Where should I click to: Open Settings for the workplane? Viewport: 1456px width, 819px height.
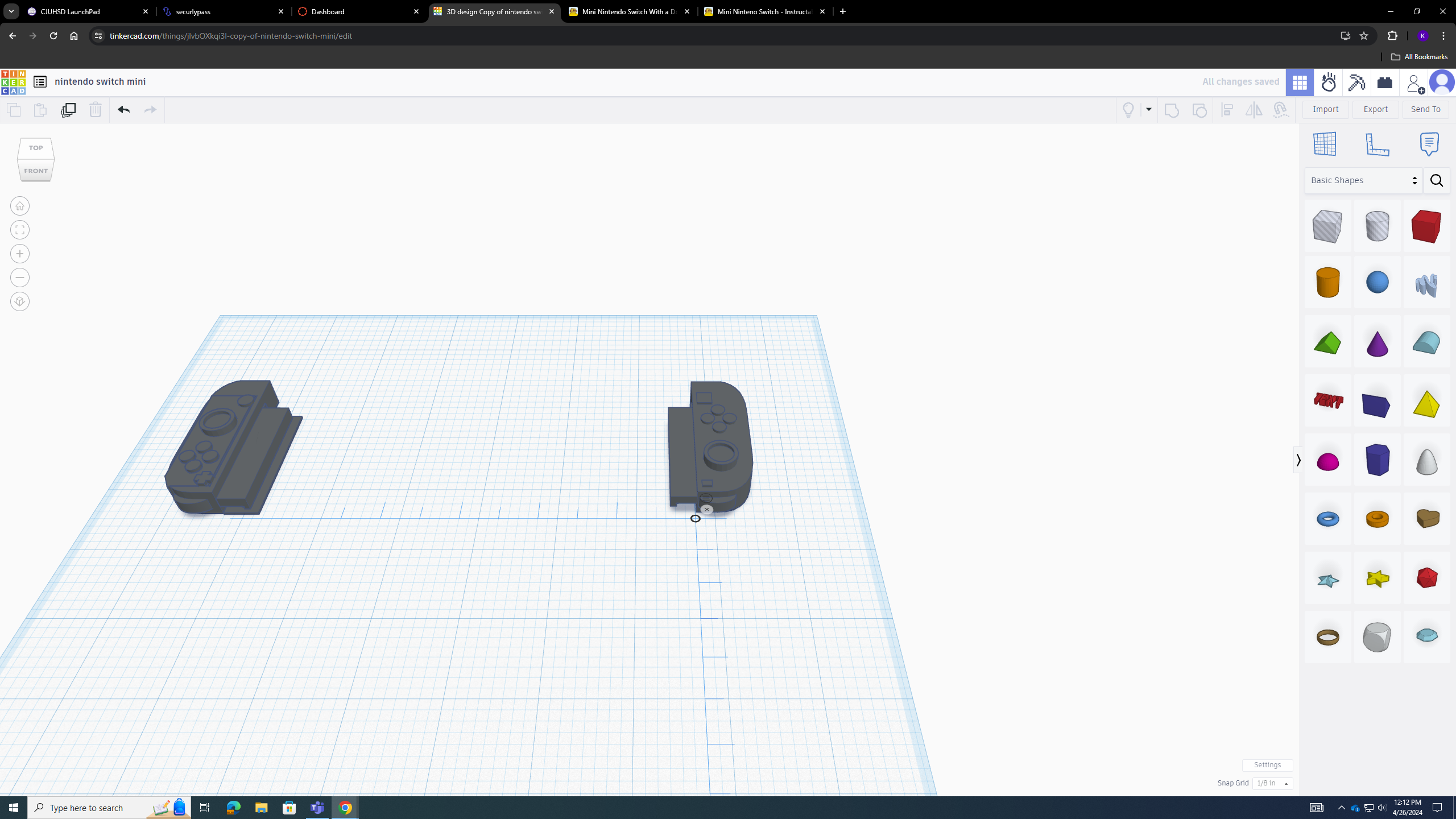click(x=1267, y=765)
